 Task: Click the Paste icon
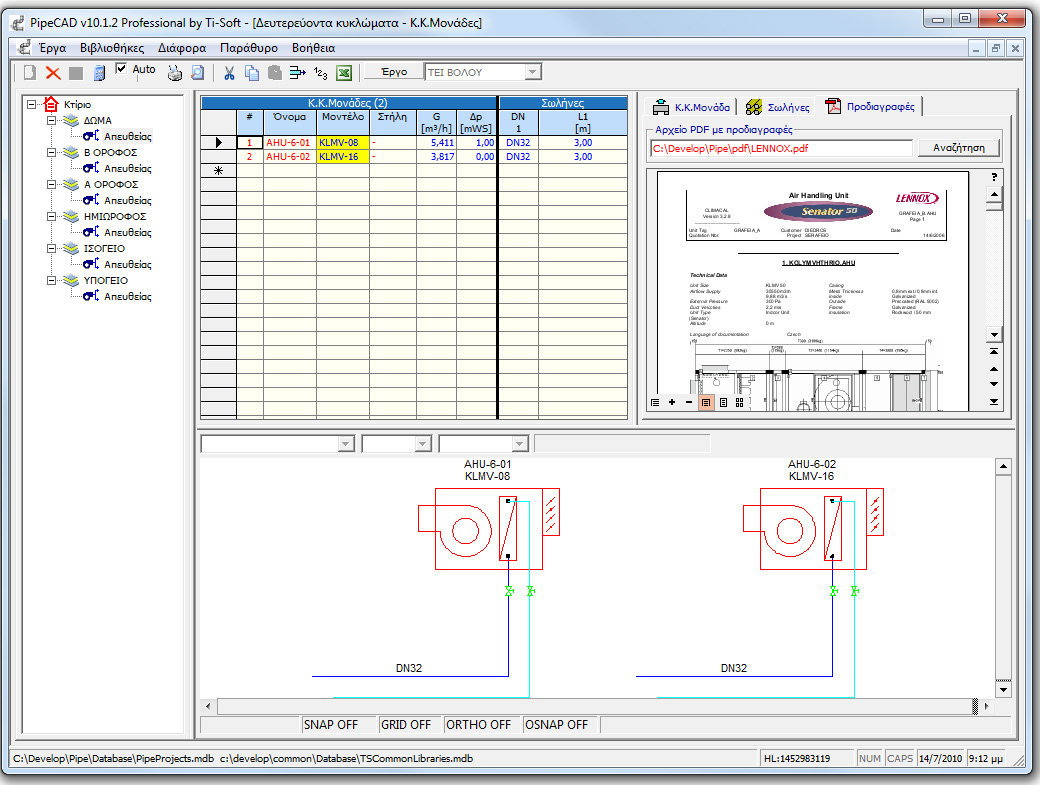click(x=277, y=71)
